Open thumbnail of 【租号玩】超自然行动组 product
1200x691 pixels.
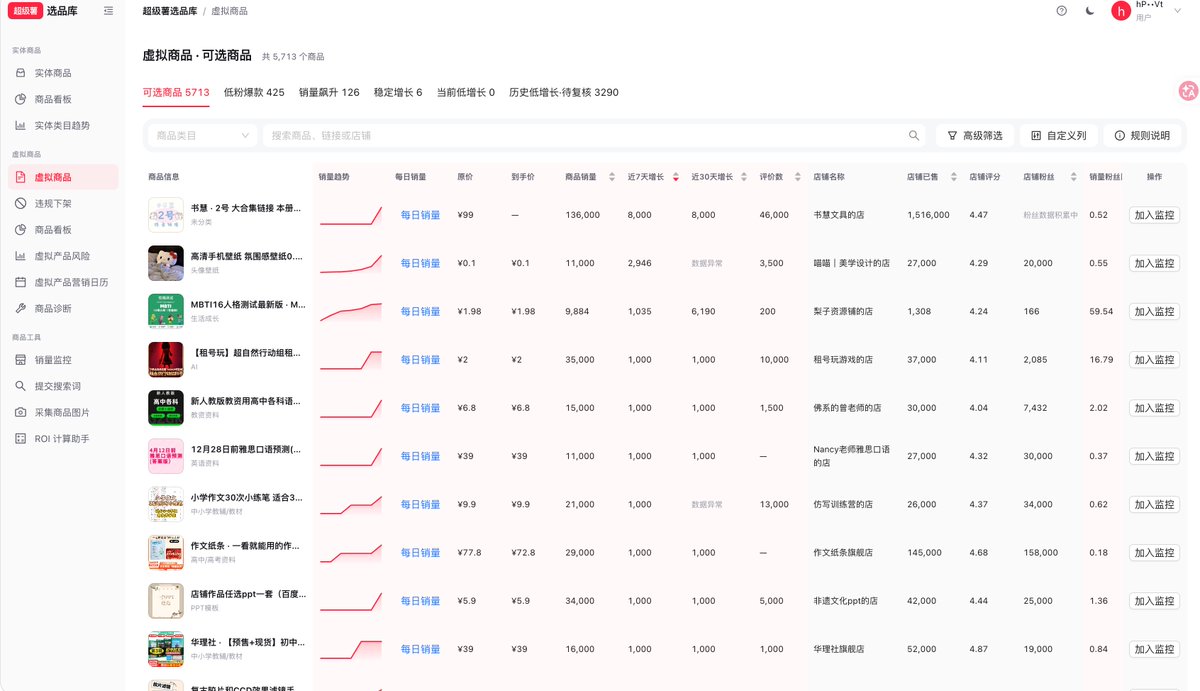pyautogui.click(x=166, y=359)
